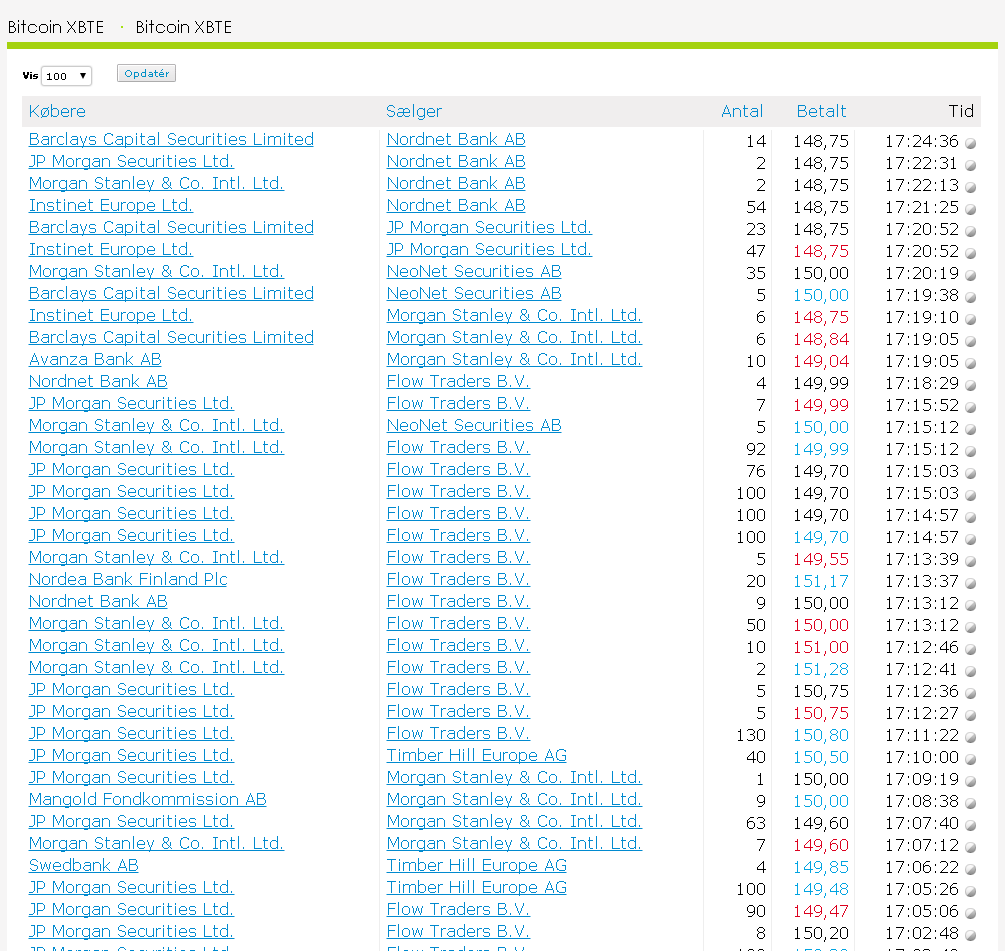
Task: Click the Antal column header
Action: click(x=741, y=112)
